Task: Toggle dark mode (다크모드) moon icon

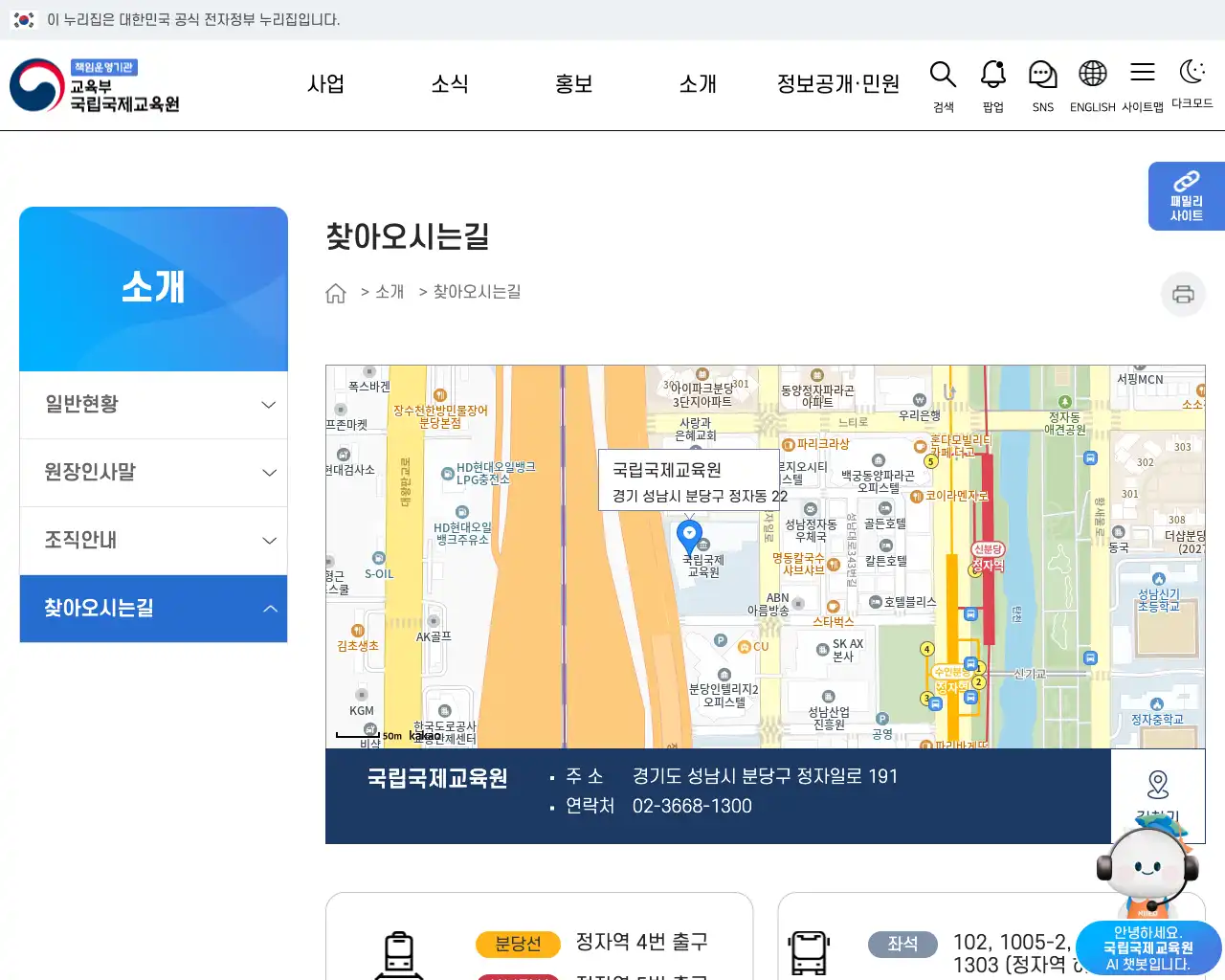Action: click(1192, 84)
